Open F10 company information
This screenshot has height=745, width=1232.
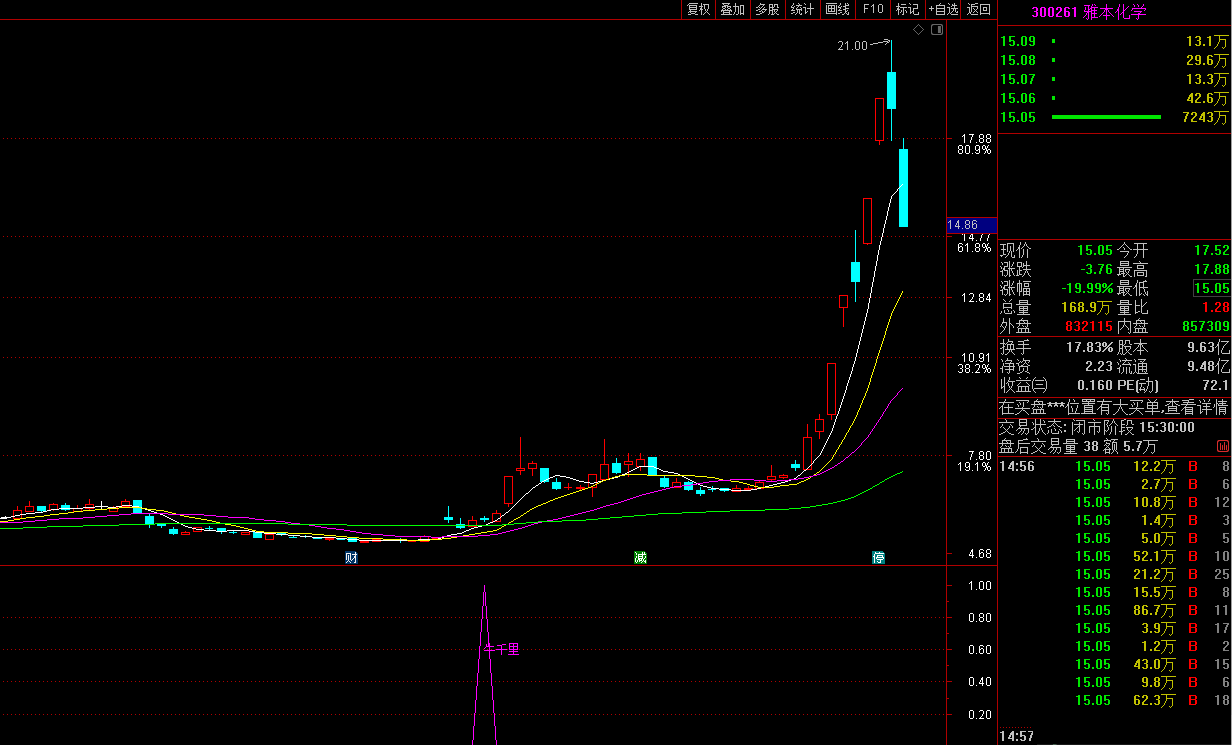click(x=872, y=9)
